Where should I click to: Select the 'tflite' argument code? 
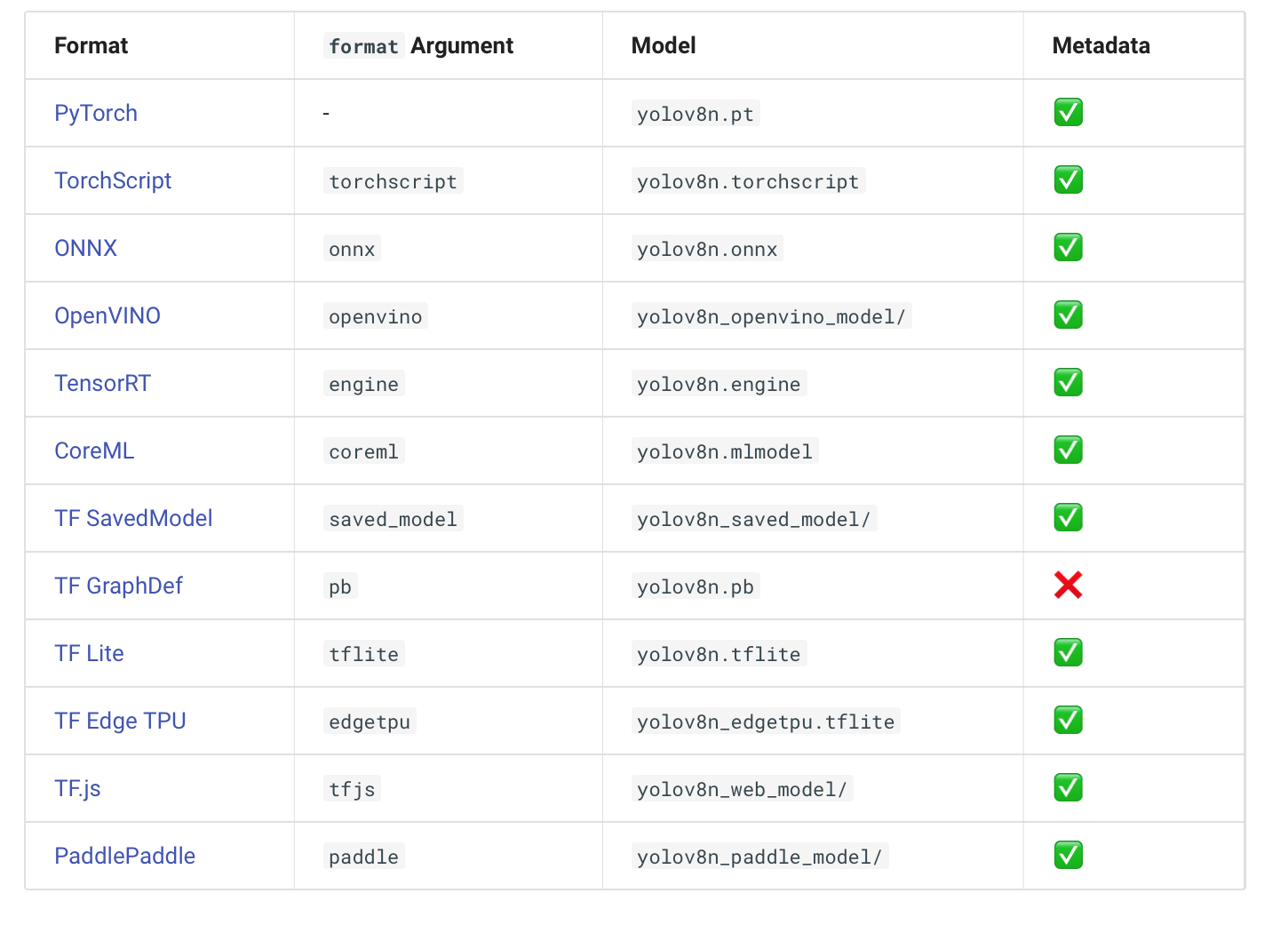point(363,654)
